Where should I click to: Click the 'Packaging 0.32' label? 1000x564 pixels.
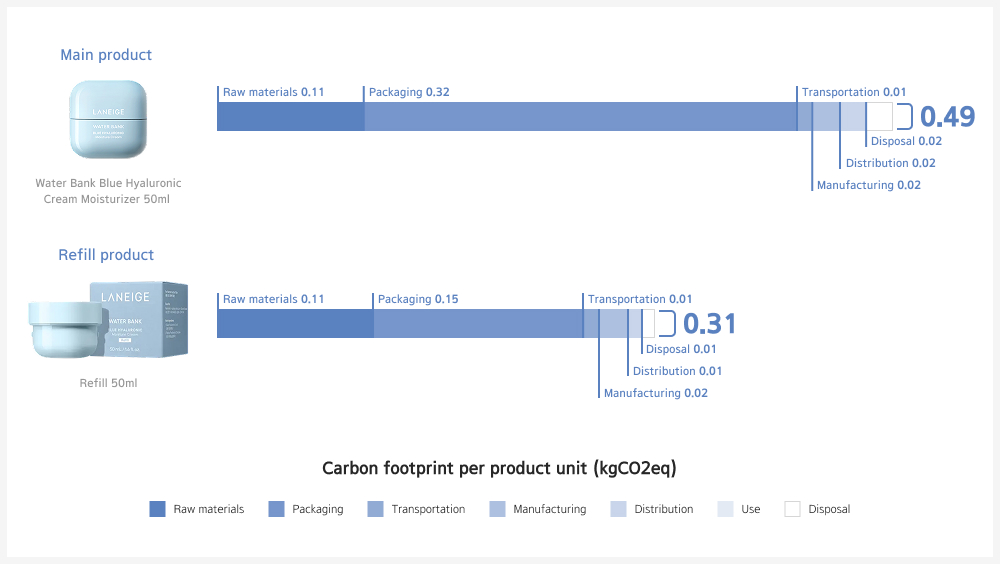click(x=409, y=92)
